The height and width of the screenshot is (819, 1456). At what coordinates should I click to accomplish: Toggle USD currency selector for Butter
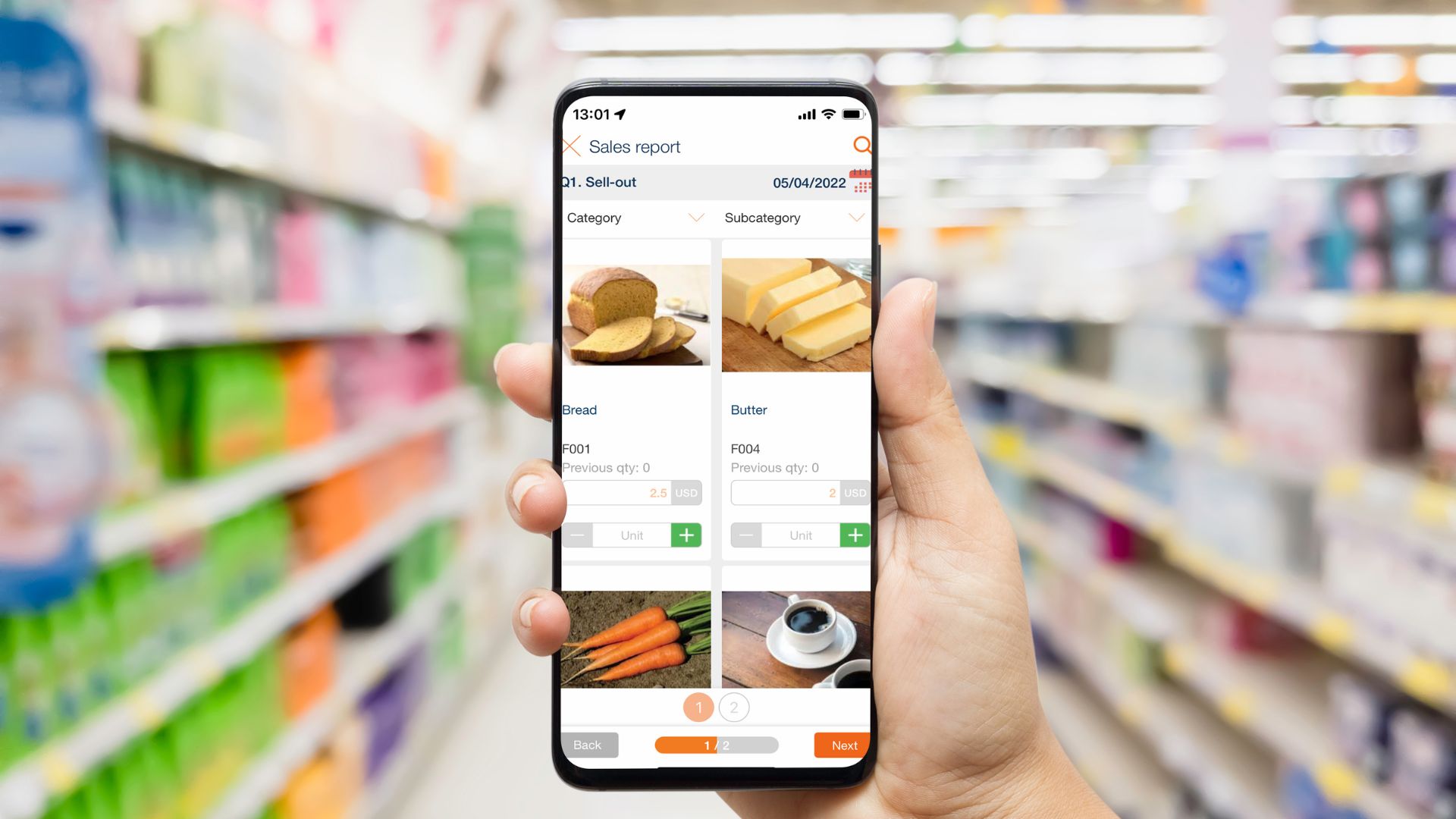click(855, 492)
